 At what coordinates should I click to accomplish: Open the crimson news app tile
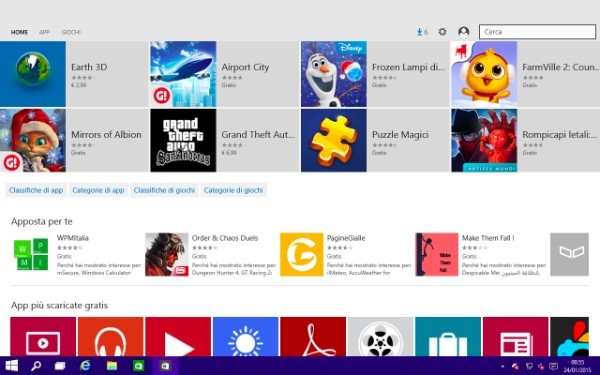tap(515, 337)
